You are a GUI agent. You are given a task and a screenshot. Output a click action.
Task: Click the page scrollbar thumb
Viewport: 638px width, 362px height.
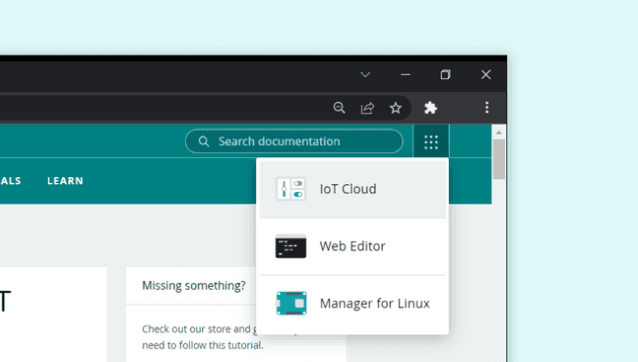(x=499, y=159)
